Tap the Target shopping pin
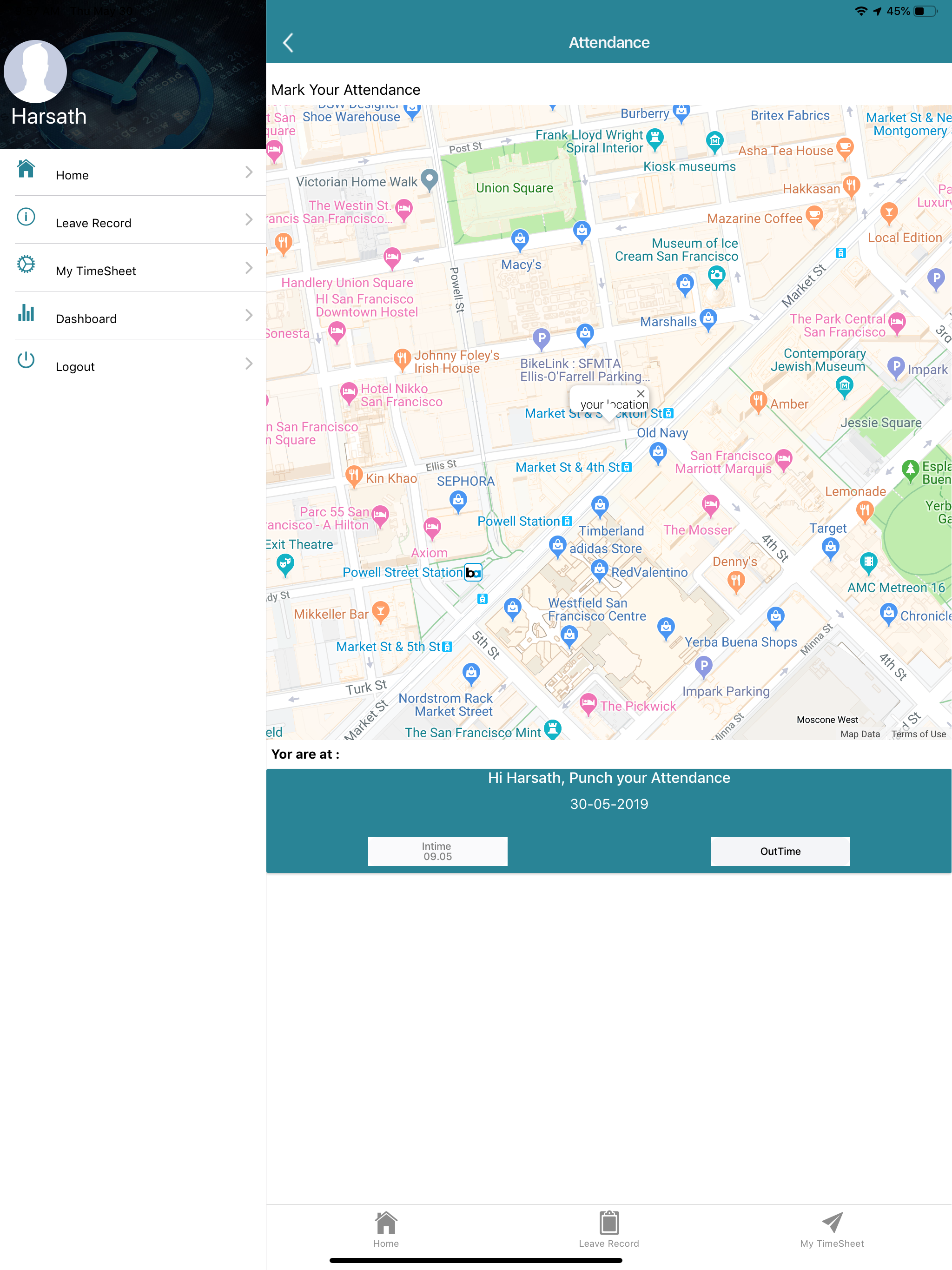The image size is (952, 1270). pos(830,549)
